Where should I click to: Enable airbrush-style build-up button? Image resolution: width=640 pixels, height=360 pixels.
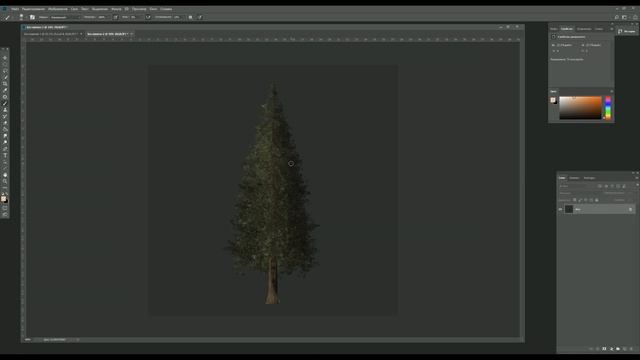click(148, 17)
